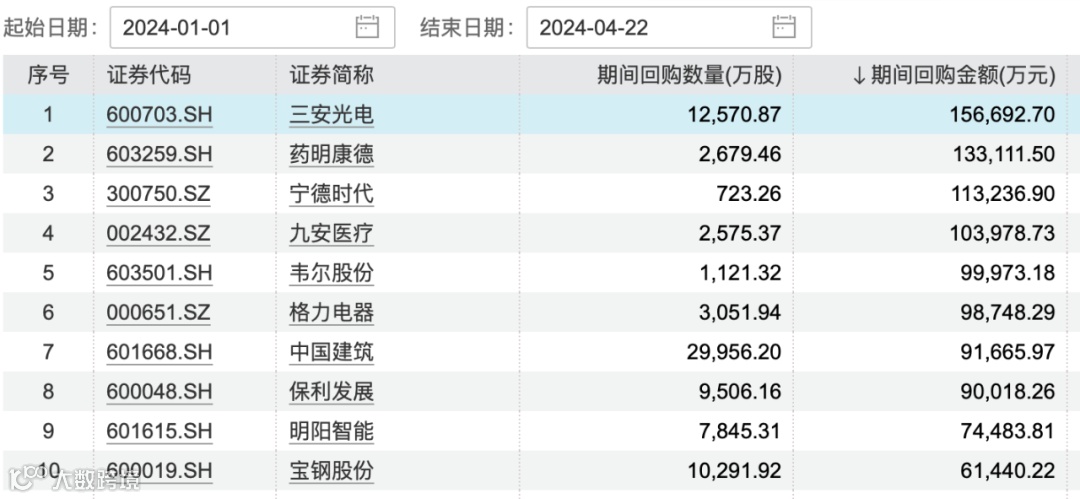Sort by the 序号 column header
The image size is (1080, 499).
point(48,75)
